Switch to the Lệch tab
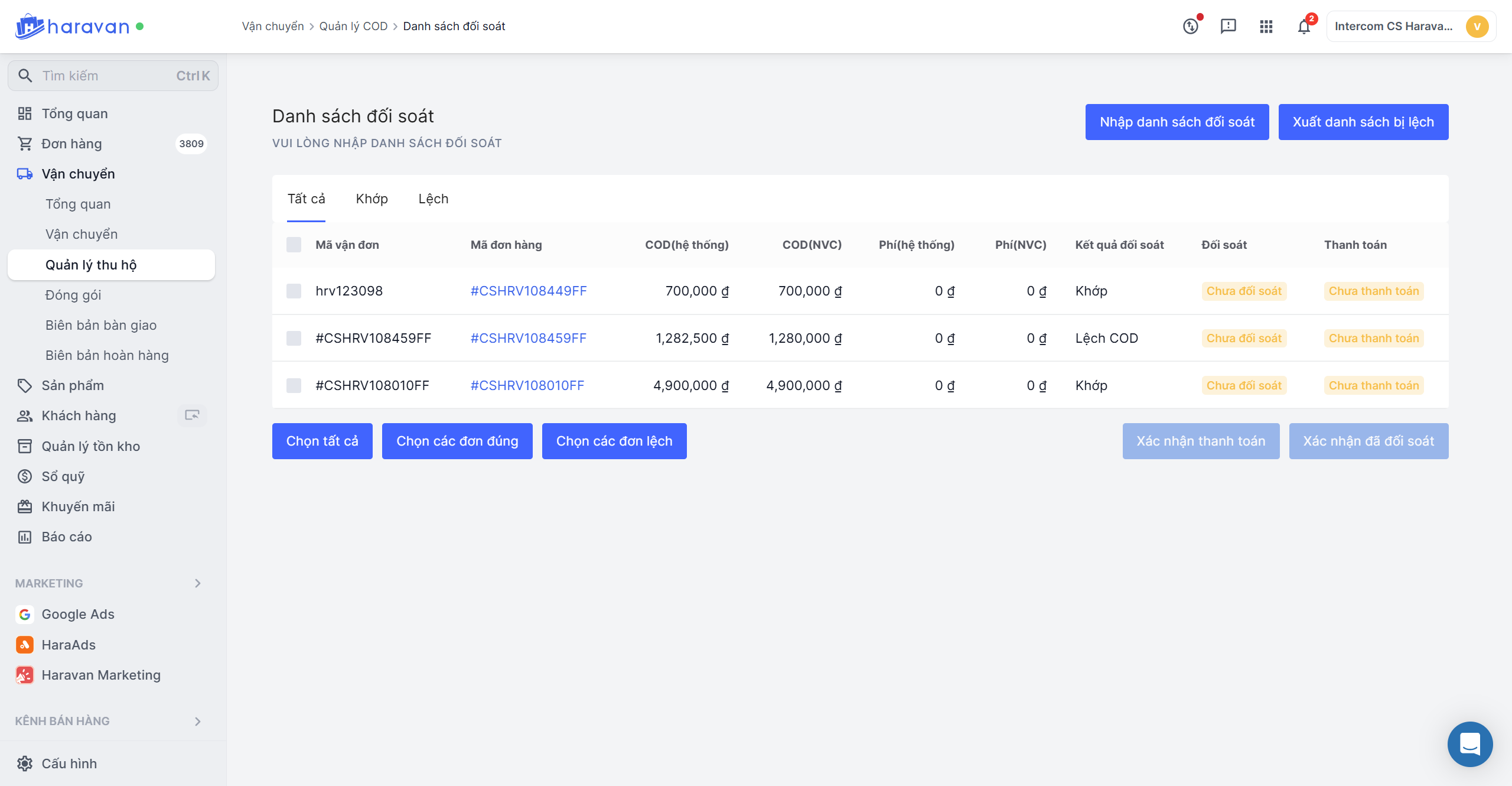Screen dimensions: 1512x786 433,199
